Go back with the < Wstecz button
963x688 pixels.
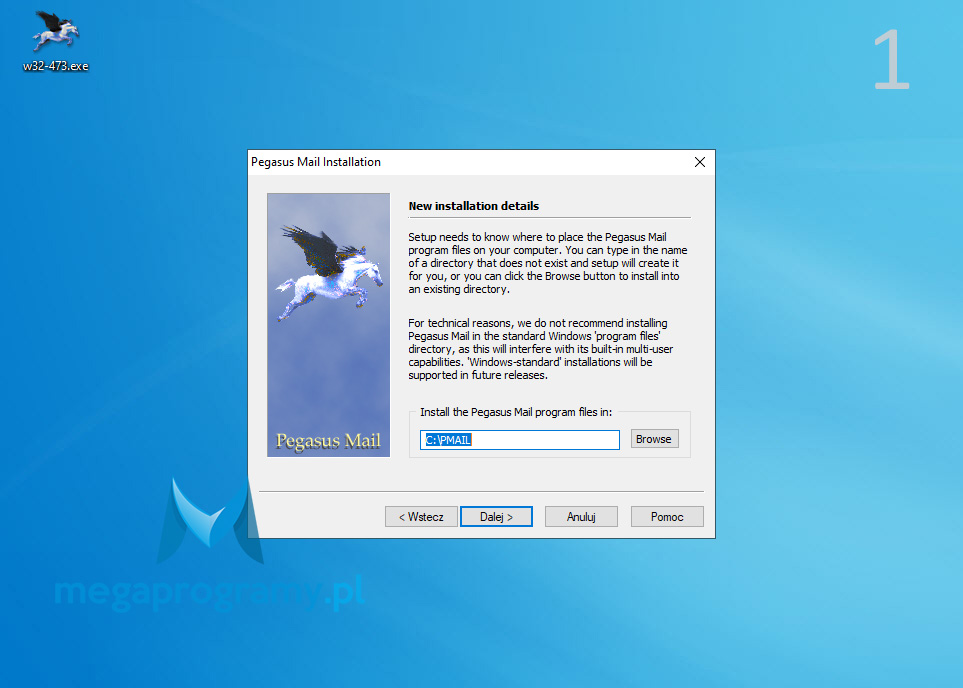coord(421,517)
